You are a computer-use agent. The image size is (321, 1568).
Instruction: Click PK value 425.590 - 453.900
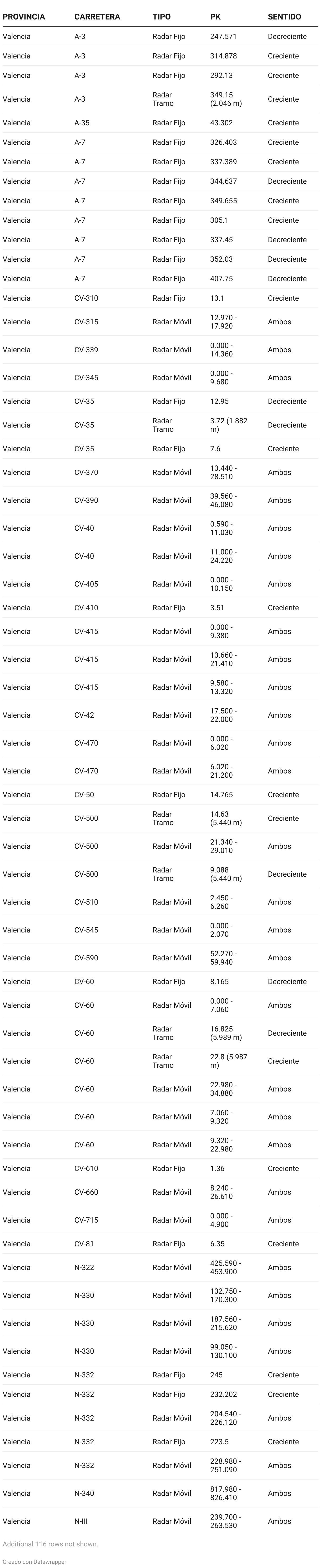[225, 1267]
